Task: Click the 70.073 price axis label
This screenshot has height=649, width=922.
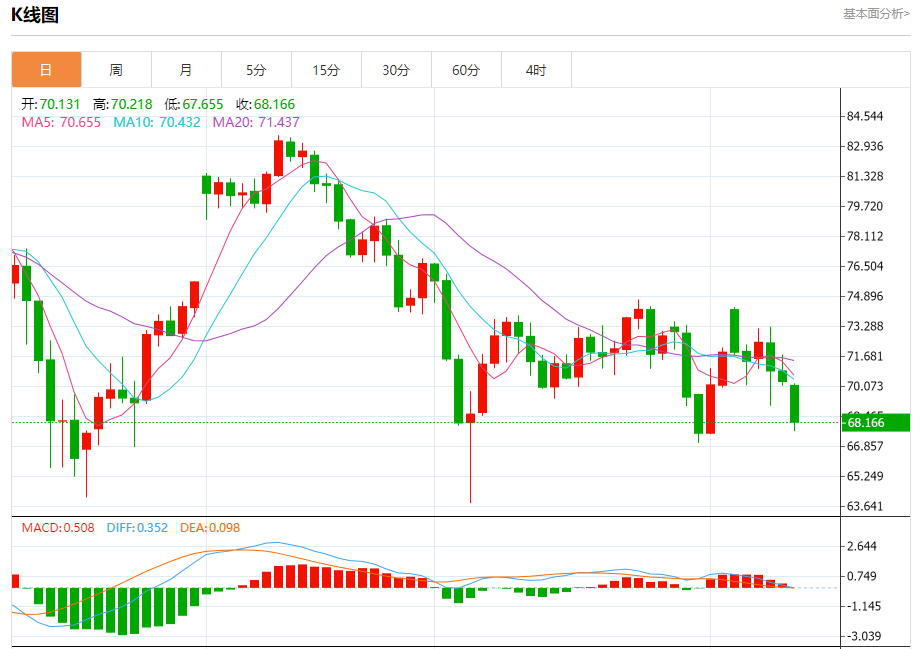Action: (865, 386)
